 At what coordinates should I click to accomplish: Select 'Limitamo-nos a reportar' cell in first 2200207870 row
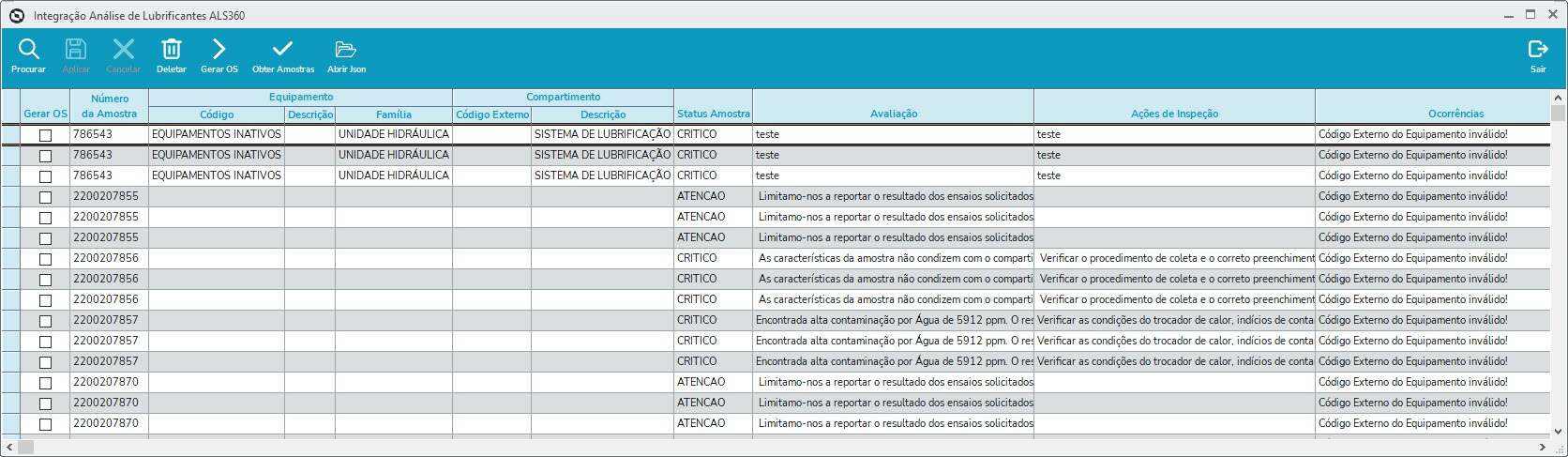(894, 382)
